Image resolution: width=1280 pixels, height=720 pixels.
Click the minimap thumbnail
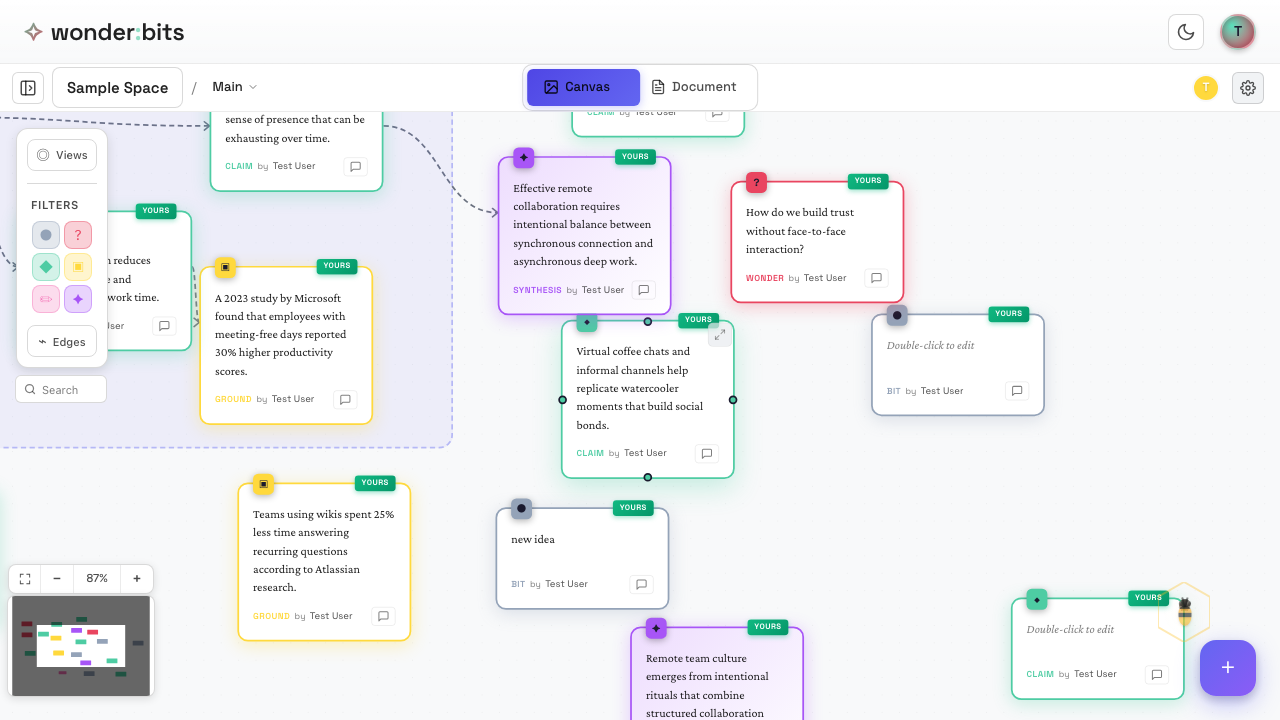[80, 645]
